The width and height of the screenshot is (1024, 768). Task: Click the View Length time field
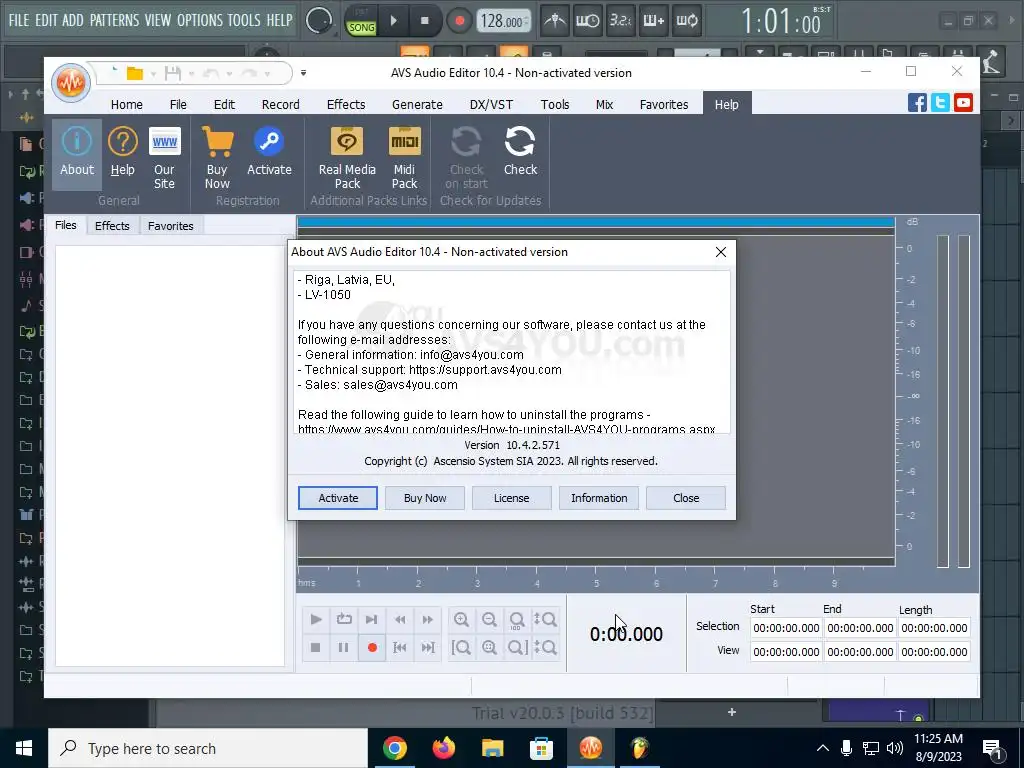click(x=934, y=652)
